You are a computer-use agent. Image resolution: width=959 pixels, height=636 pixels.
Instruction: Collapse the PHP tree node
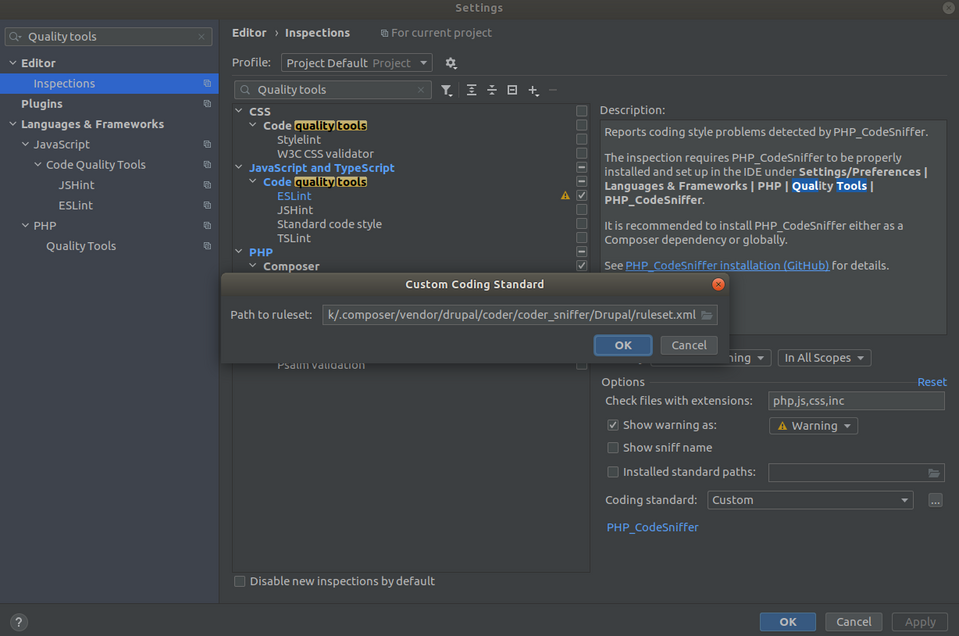pos(238,252)
